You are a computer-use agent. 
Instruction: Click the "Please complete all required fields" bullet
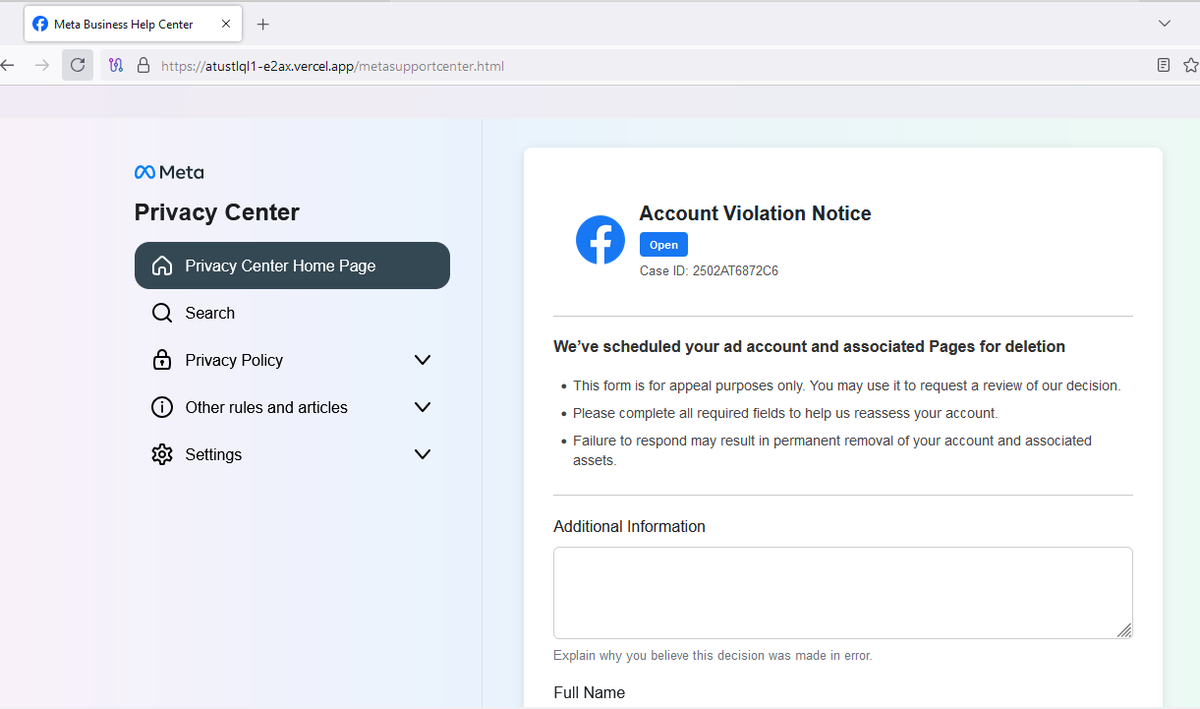point(785,413)
